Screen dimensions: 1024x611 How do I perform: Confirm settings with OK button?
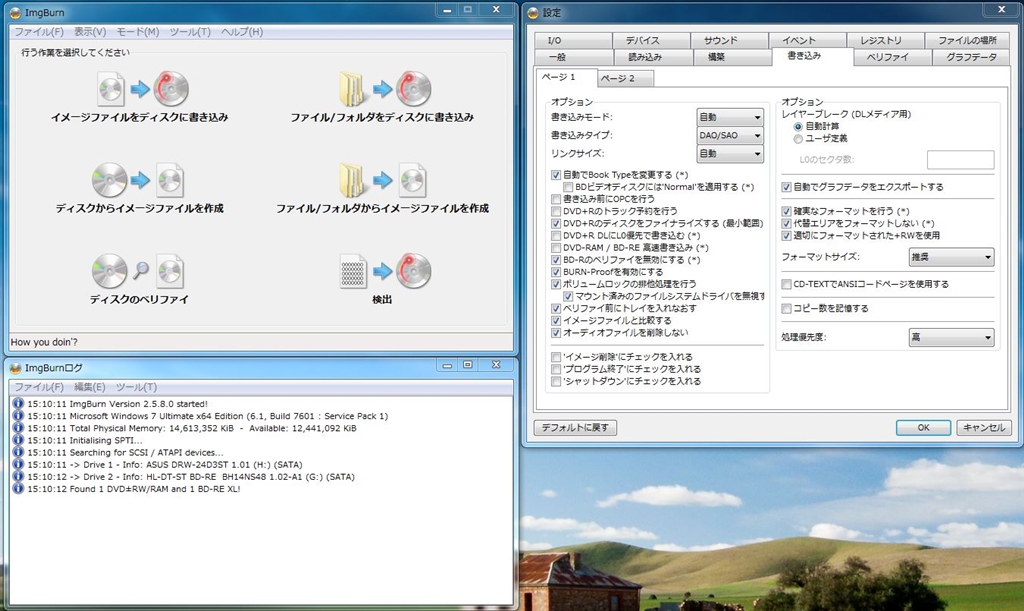pos(923,428)
